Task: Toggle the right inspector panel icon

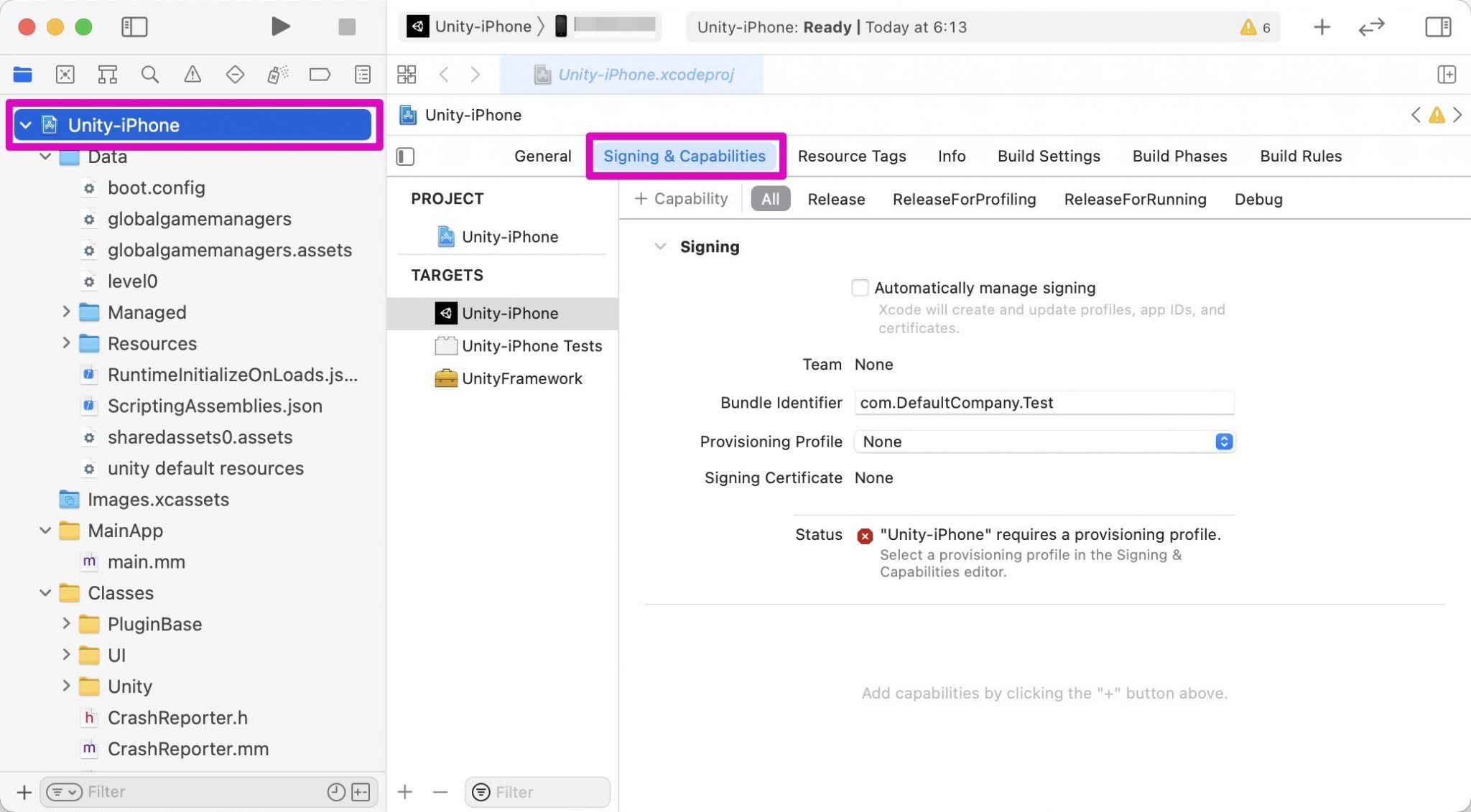Action: 1437,27
